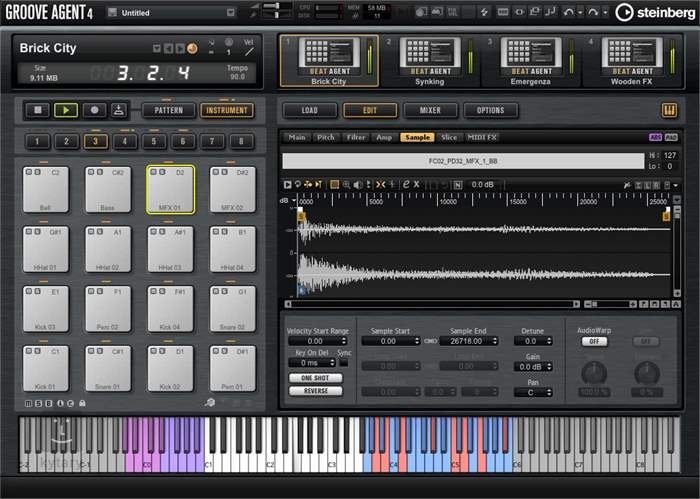Click the e edit-in-editor icon
700x499 pixels.
pyautogui.click(x=406, y=184)
